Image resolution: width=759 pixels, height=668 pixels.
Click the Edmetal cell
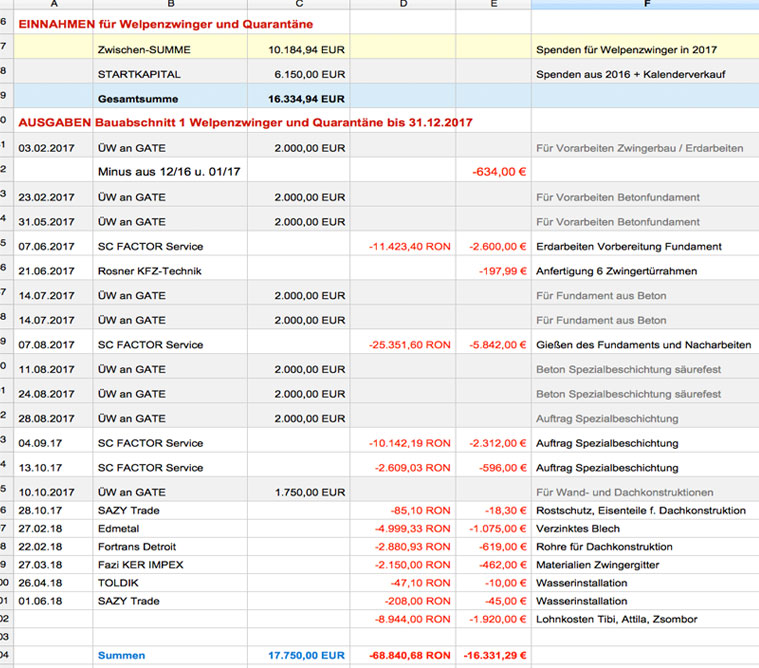point(170,529)
